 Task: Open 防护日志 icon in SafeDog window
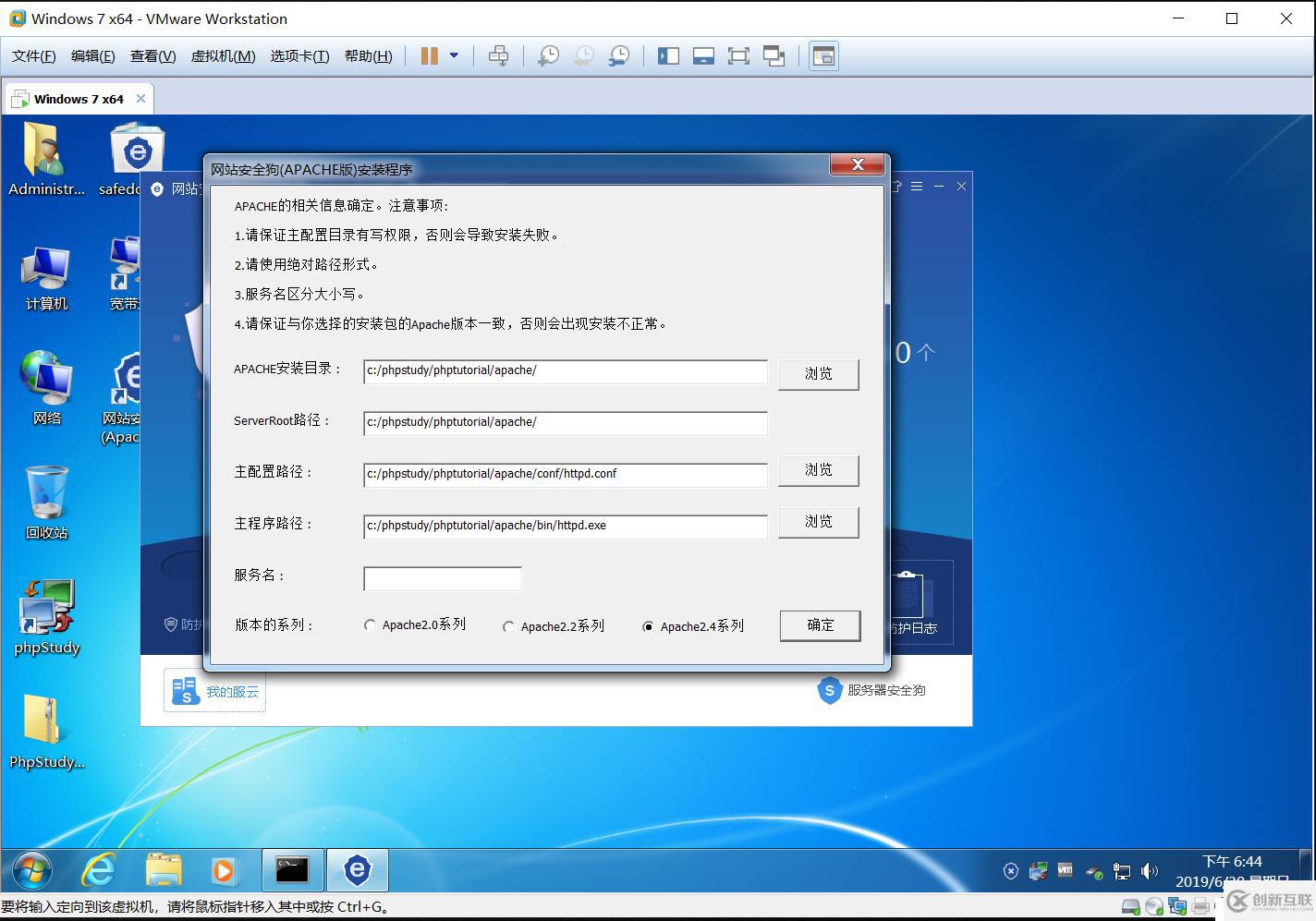913,604
